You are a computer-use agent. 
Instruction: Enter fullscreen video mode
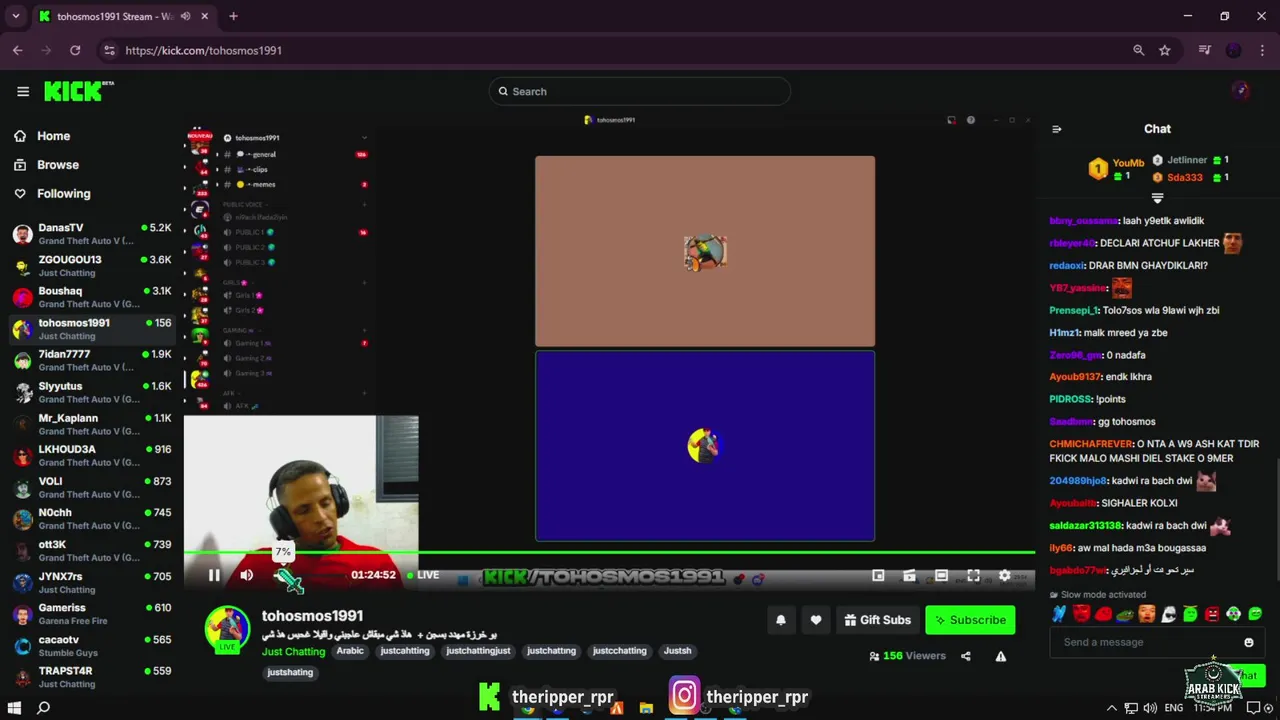pos(973,575)
